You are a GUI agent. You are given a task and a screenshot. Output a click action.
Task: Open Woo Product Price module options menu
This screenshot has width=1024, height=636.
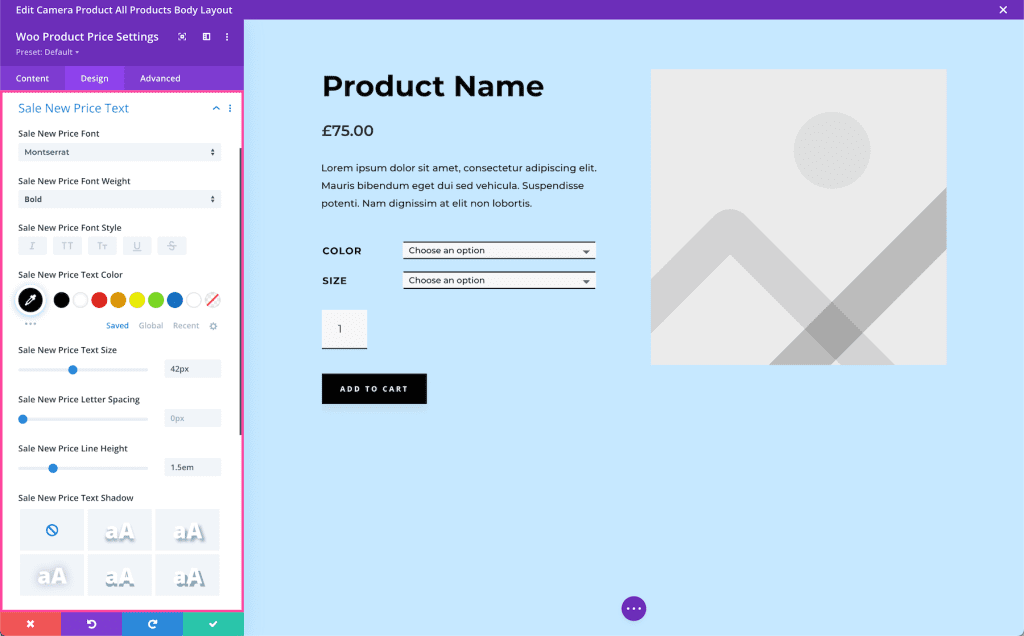(x=227, y=36)
